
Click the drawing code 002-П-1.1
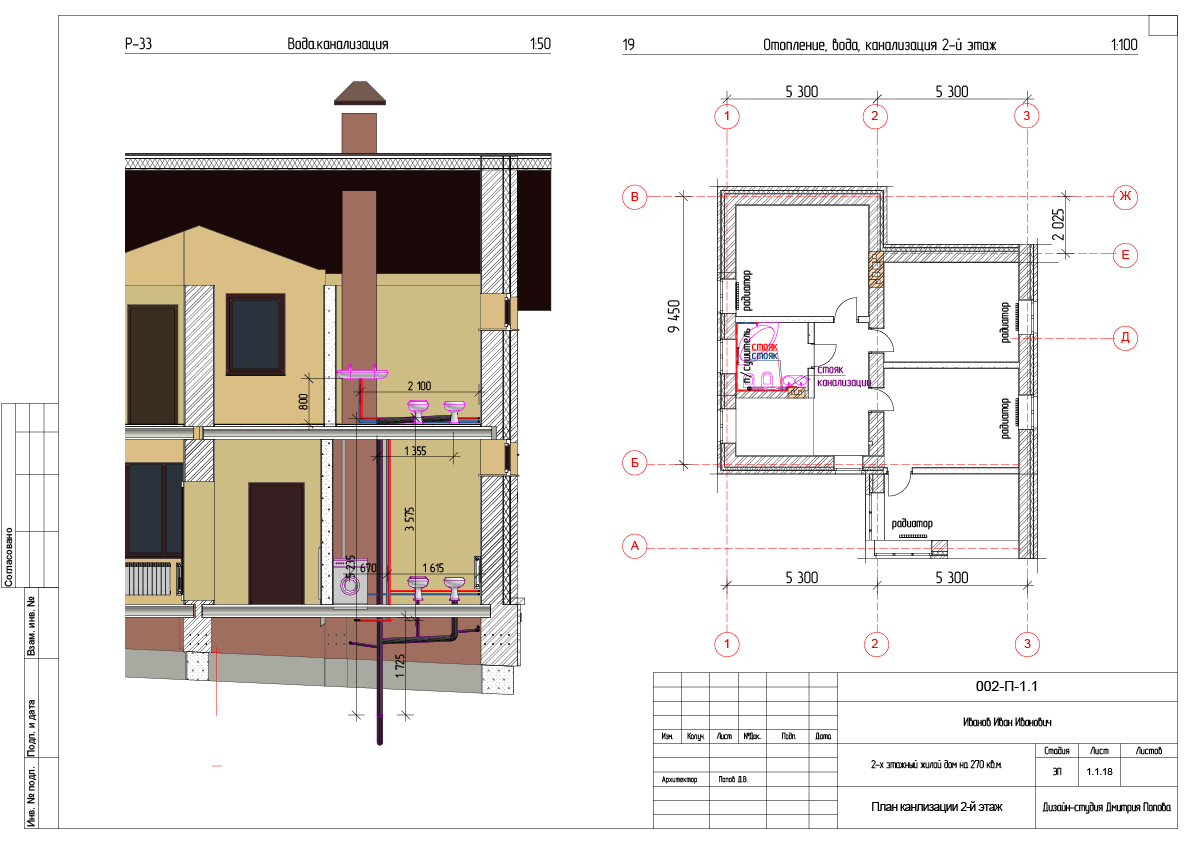[x=1007, y=687]
